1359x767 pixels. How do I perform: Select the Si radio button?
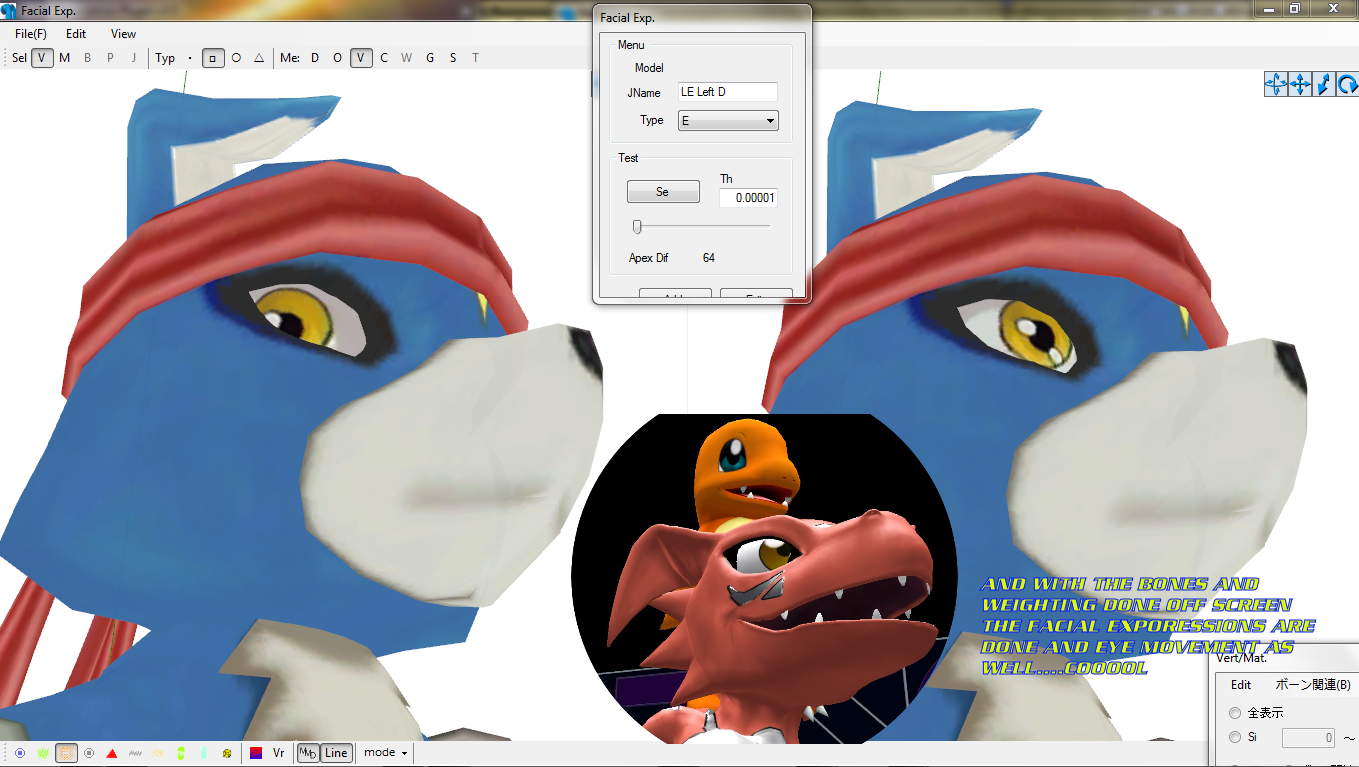[1235, 738]
